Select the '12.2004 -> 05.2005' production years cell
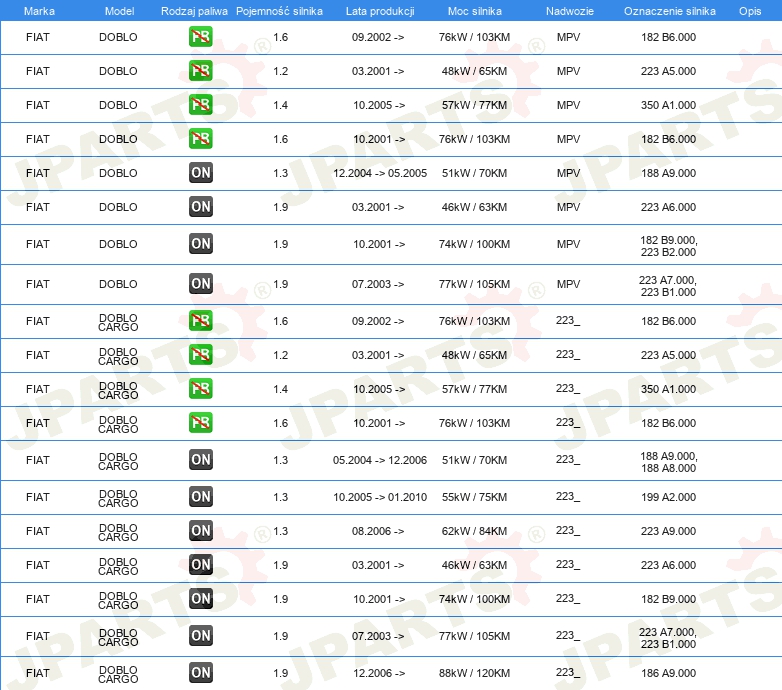782x690 pixels. coord(380,173)
